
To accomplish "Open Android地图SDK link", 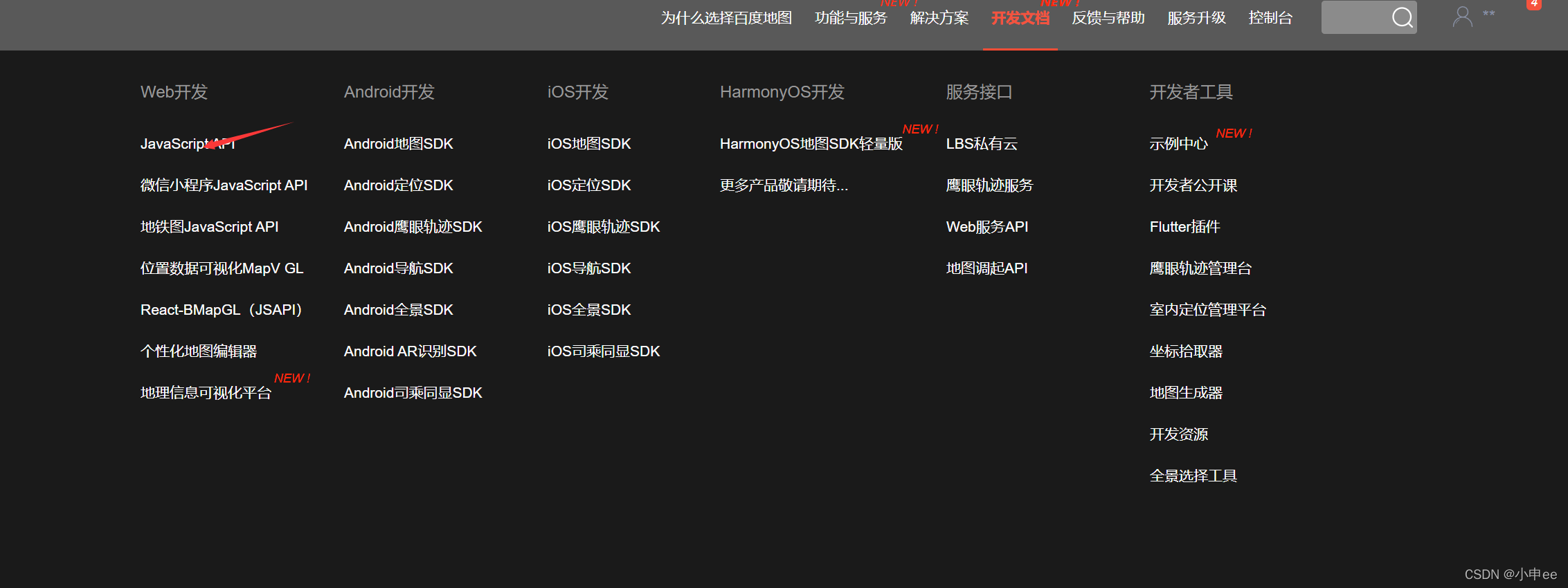I will tap(398, 144).
